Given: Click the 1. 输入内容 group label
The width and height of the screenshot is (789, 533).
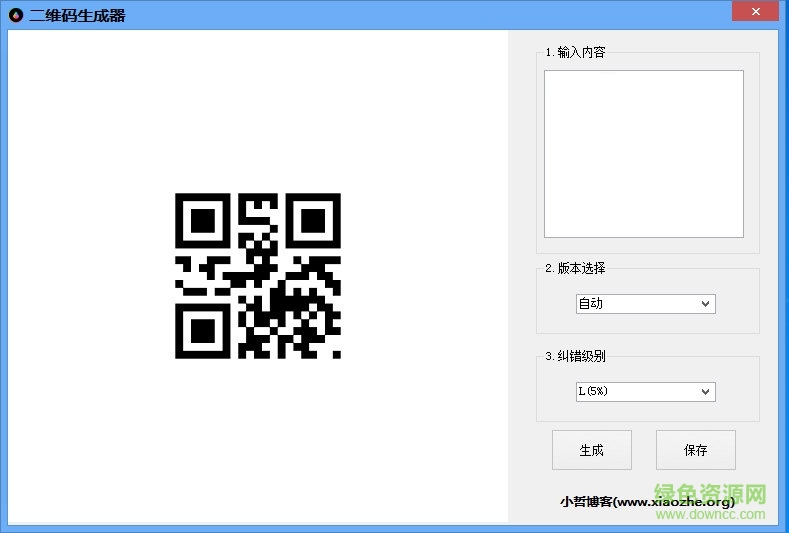Looking at the screenshot, I should (575, 52).
